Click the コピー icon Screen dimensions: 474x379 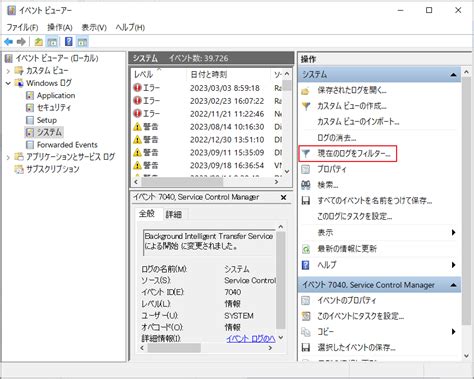pyautogui.click(x=306, y=332)
